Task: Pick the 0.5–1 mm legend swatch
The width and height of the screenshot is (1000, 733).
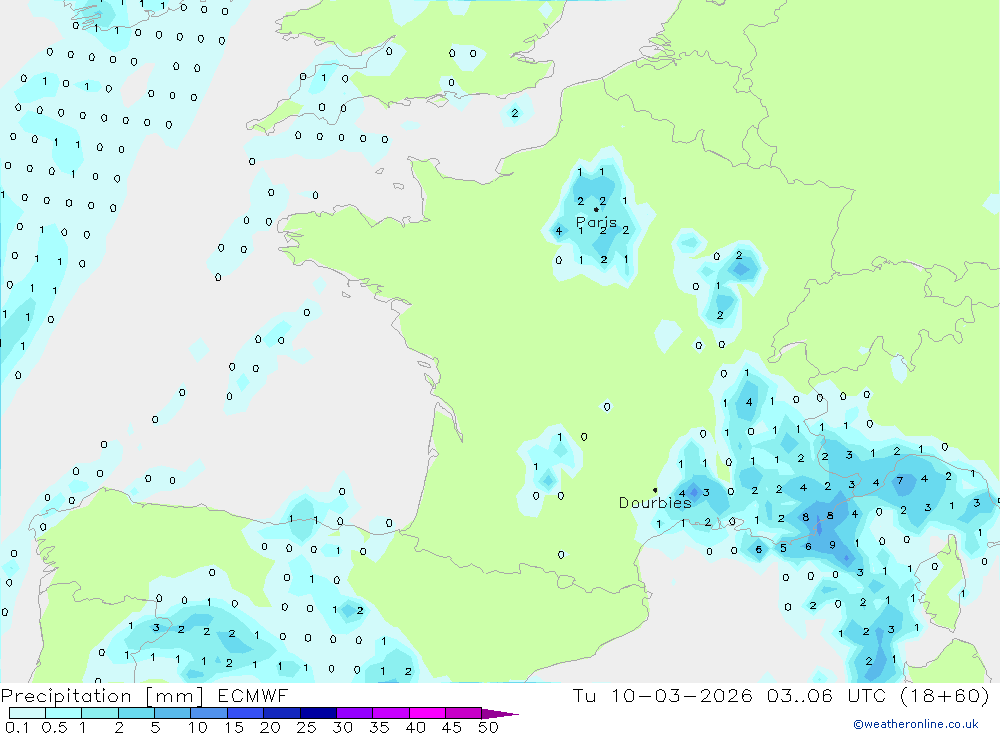Action: [64, 713]
